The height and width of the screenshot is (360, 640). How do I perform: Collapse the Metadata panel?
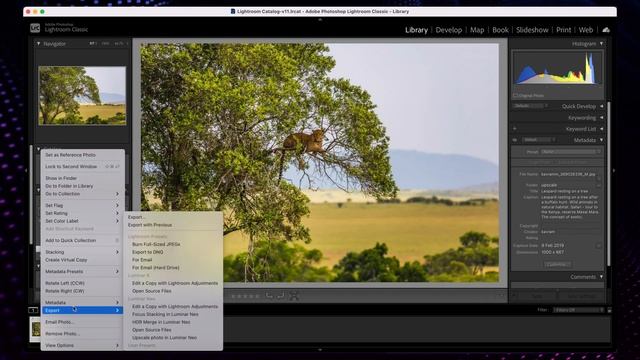point(602,140)
